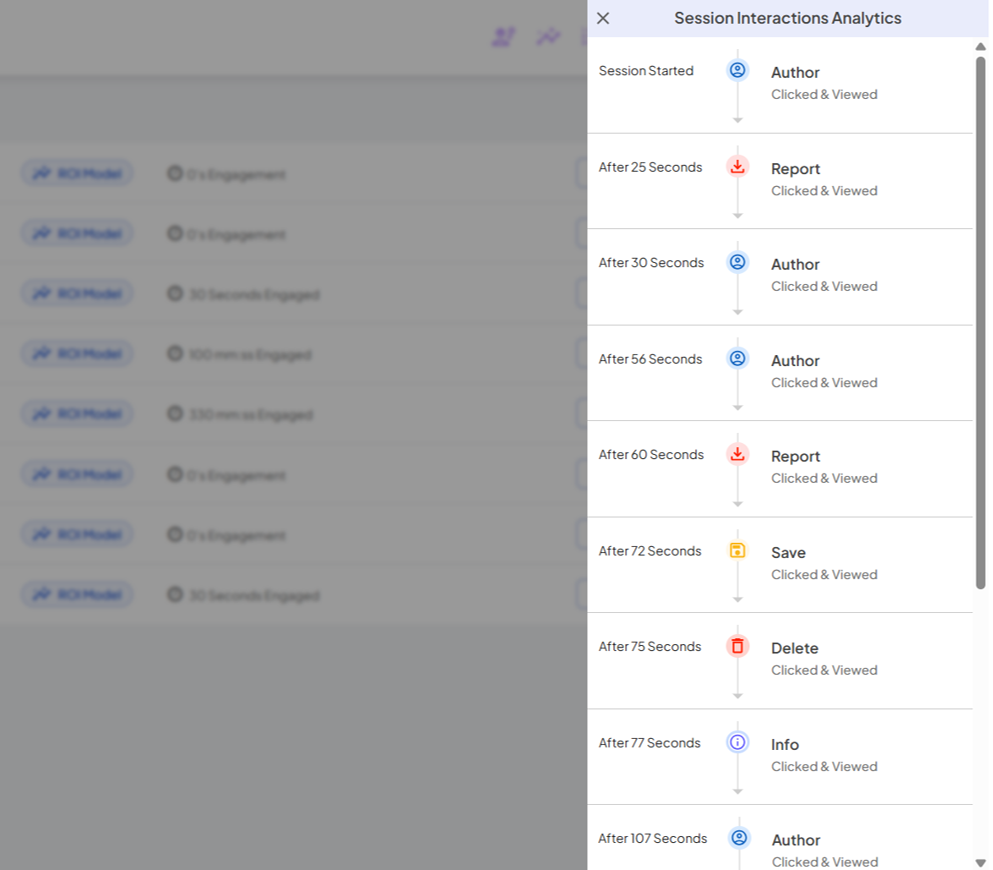Click the Author icon at 107 seconds
The width and height of the screenshot is (993, 870).
pyautogui.click(x=739, y=838)
